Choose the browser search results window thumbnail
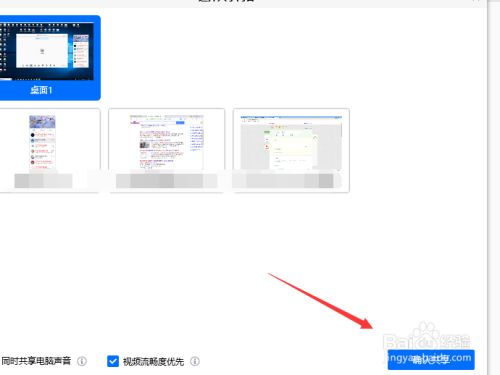Image resolution: width=500 pixels, height=375 pixels. click(x=166, y=150)
